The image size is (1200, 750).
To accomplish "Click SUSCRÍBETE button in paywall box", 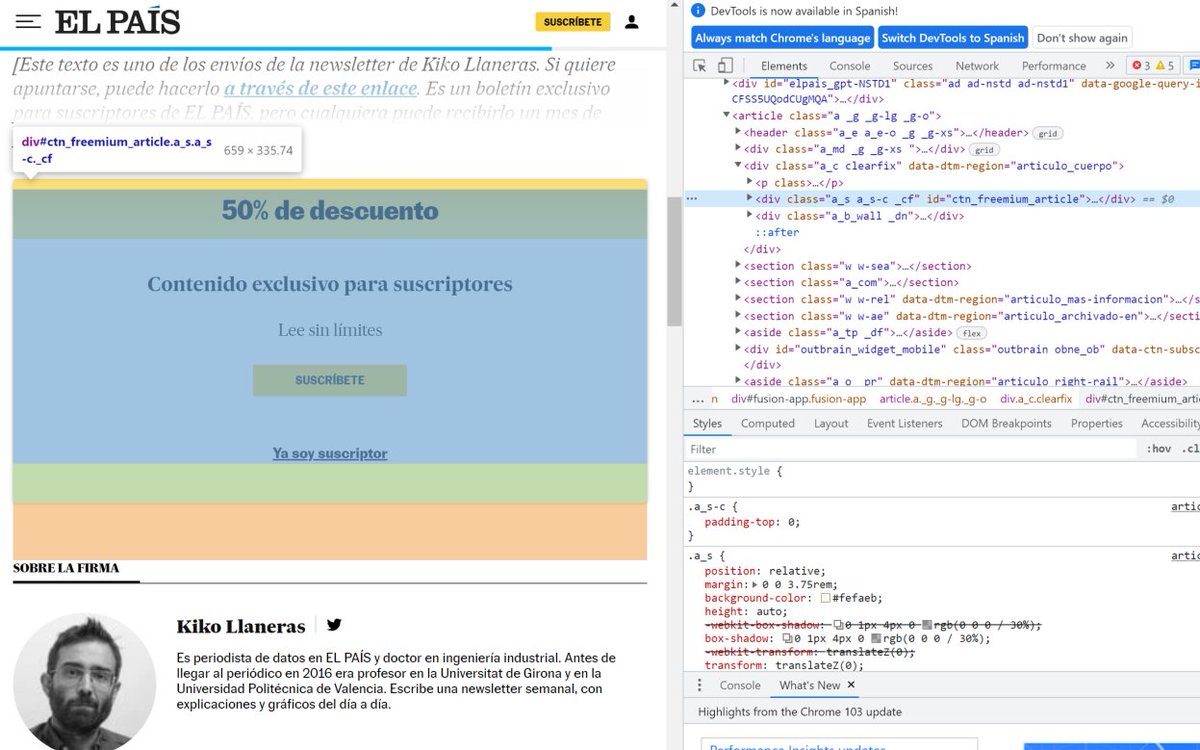I will pos(329,380).
